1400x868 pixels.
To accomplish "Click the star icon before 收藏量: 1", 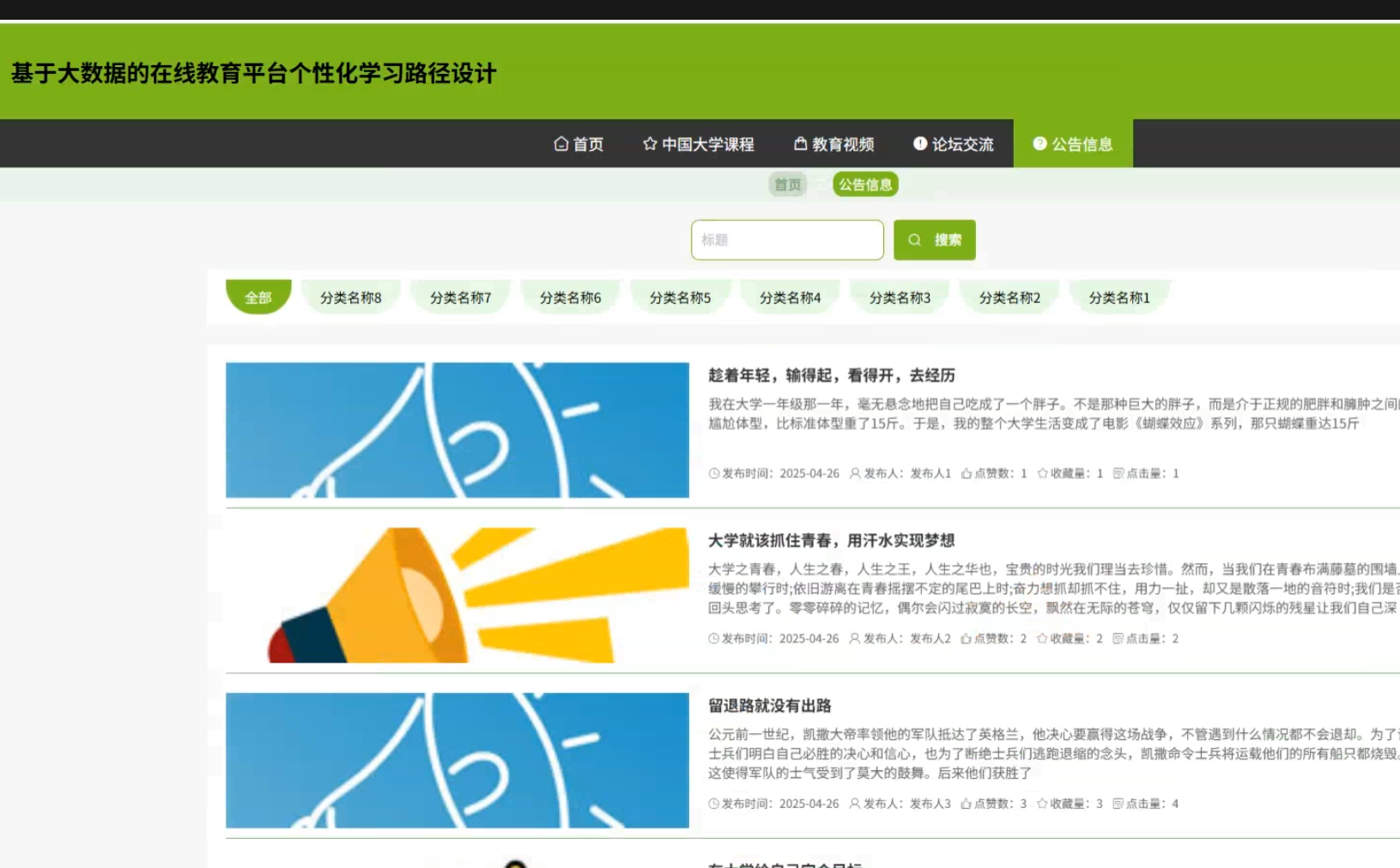I will (x=1042, y=473).
